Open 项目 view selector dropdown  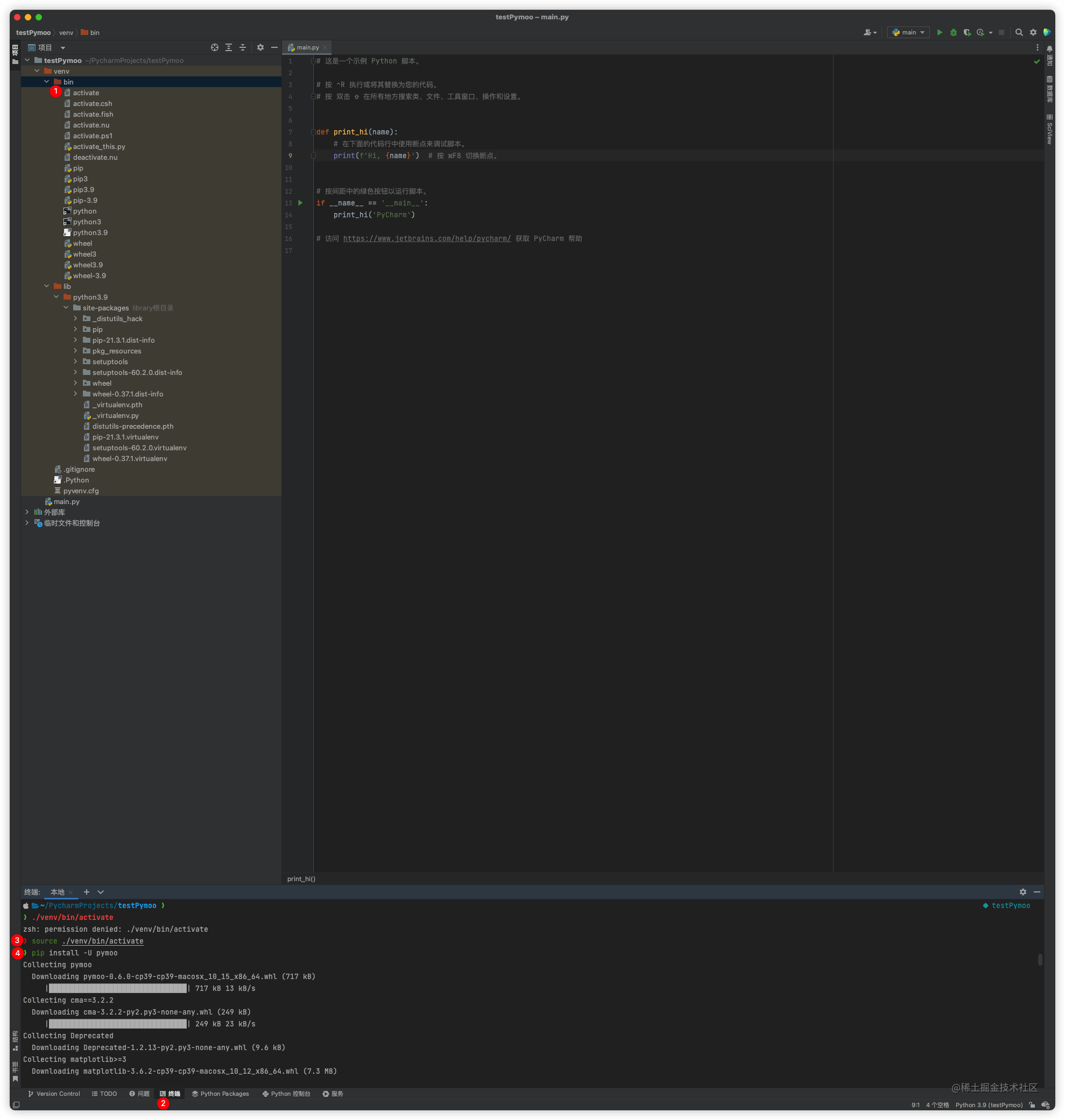point(47,48)
